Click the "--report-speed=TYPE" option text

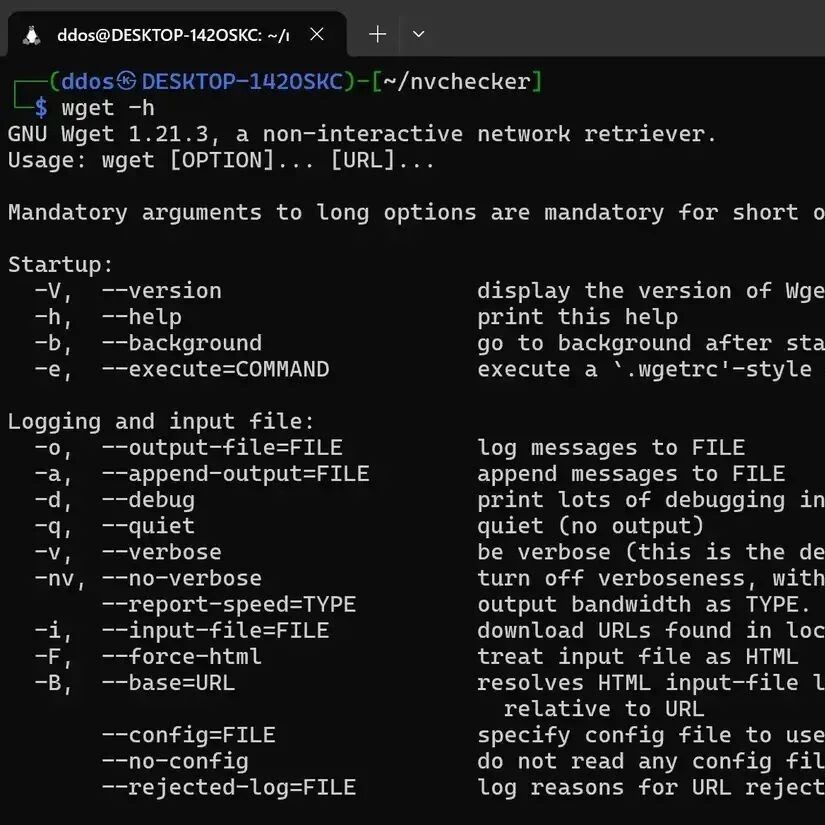229,605
